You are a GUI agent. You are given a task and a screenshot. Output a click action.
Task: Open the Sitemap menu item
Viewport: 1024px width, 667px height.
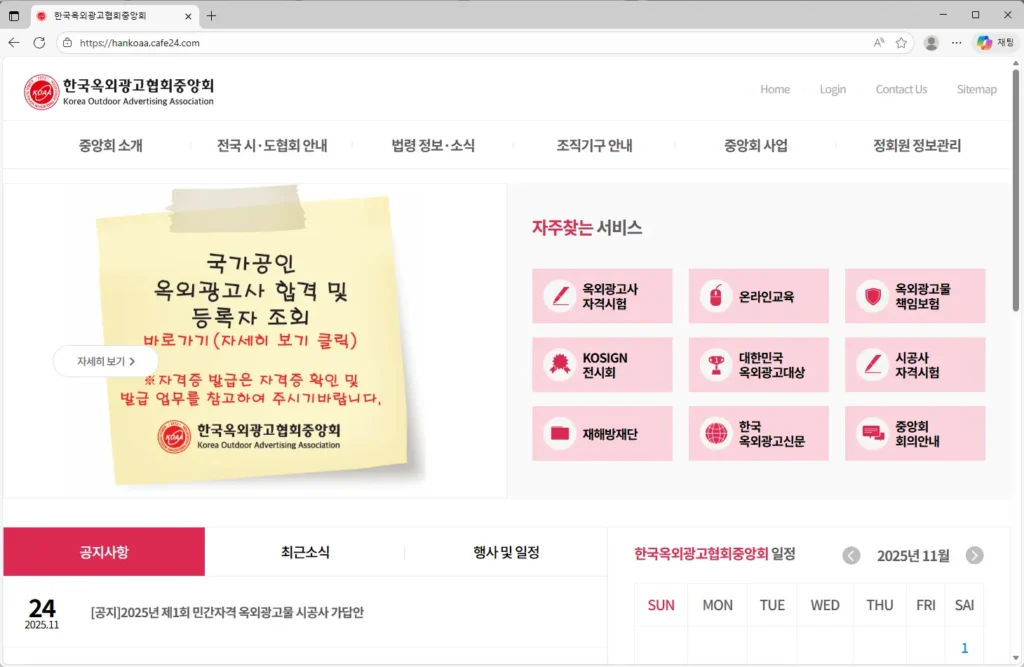pos(977,89)
